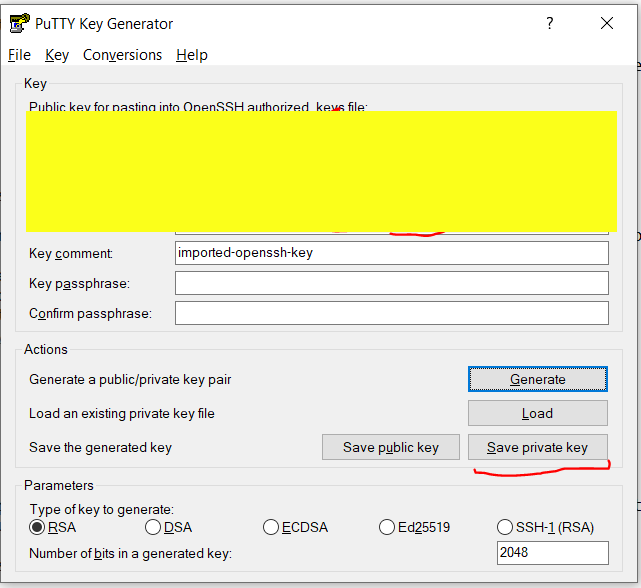
Task: Click the number of bits field
Action: point(552,553)
